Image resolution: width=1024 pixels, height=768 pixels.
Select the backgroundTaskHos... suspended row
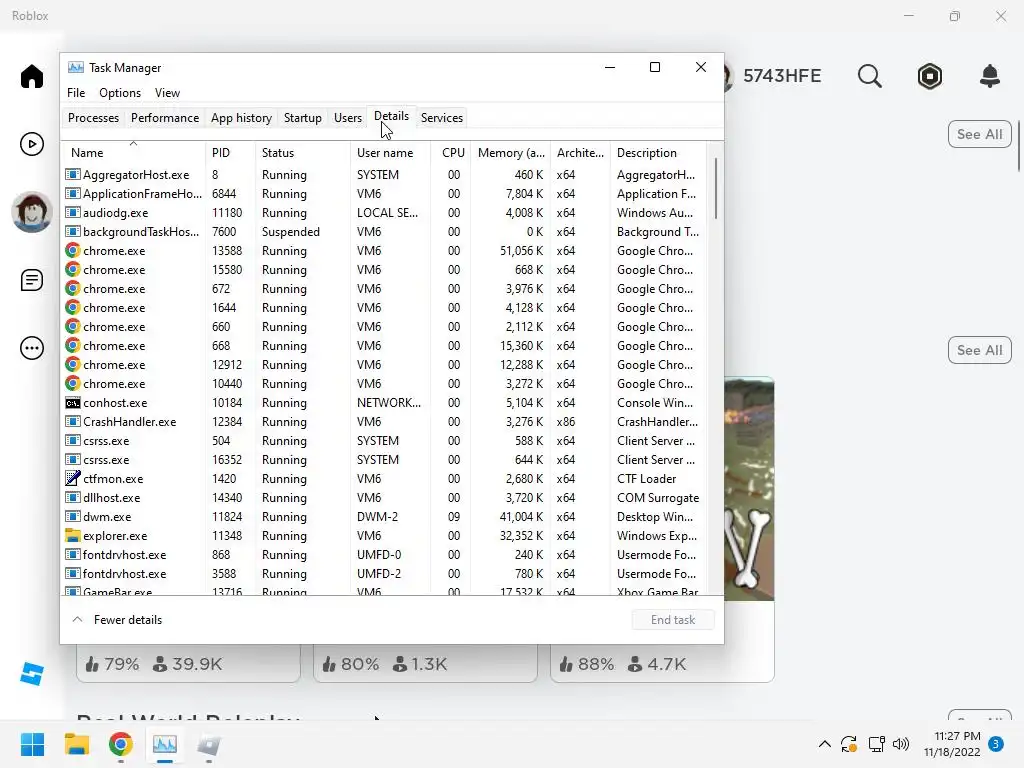(385, 232)
